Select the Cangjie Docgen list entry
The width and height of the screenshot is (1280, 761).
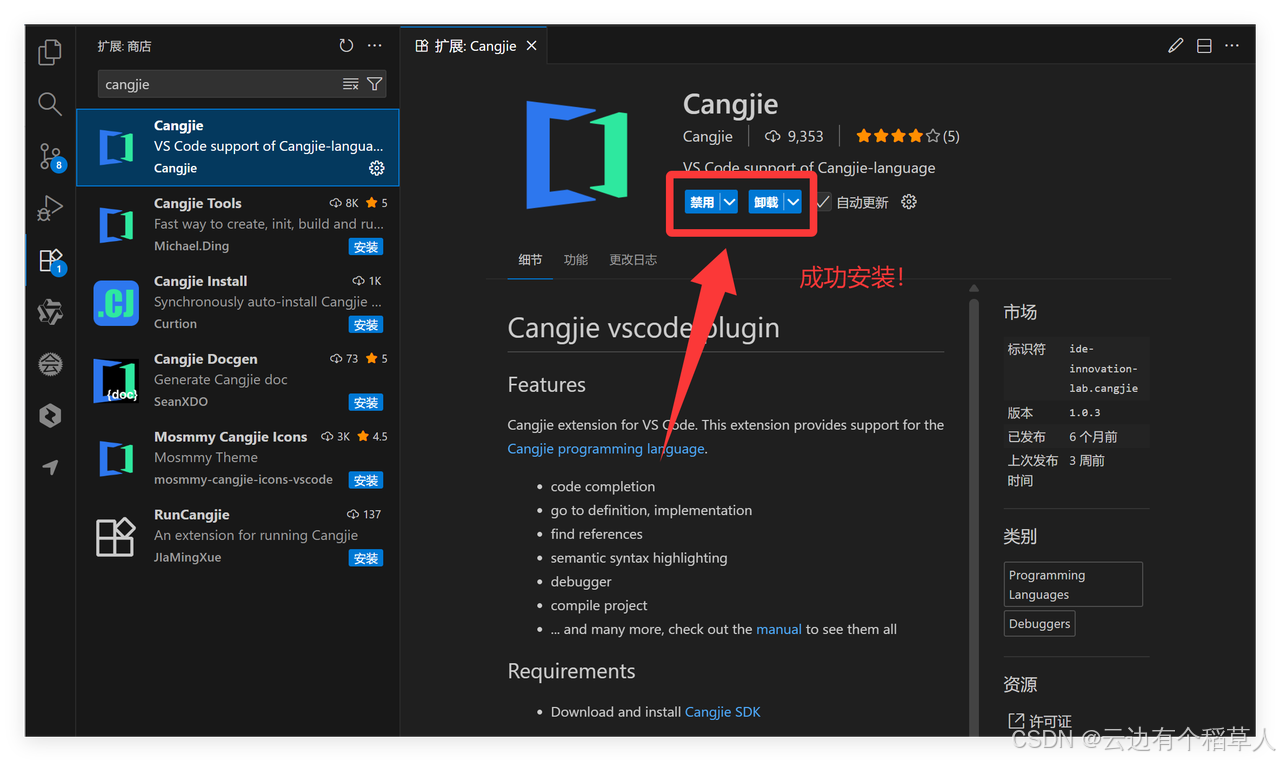click(238, 381)
